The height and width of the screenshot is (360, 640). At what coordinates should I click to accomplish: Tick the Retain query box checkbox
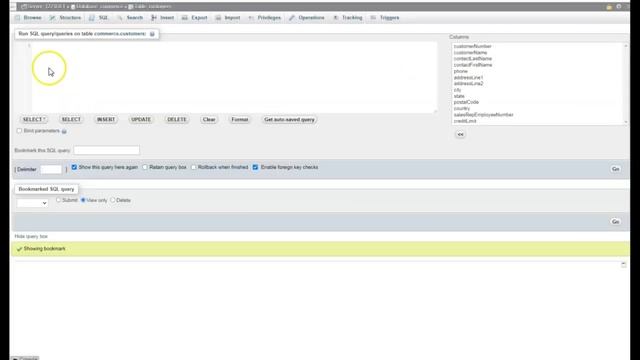tap(145, 167)
